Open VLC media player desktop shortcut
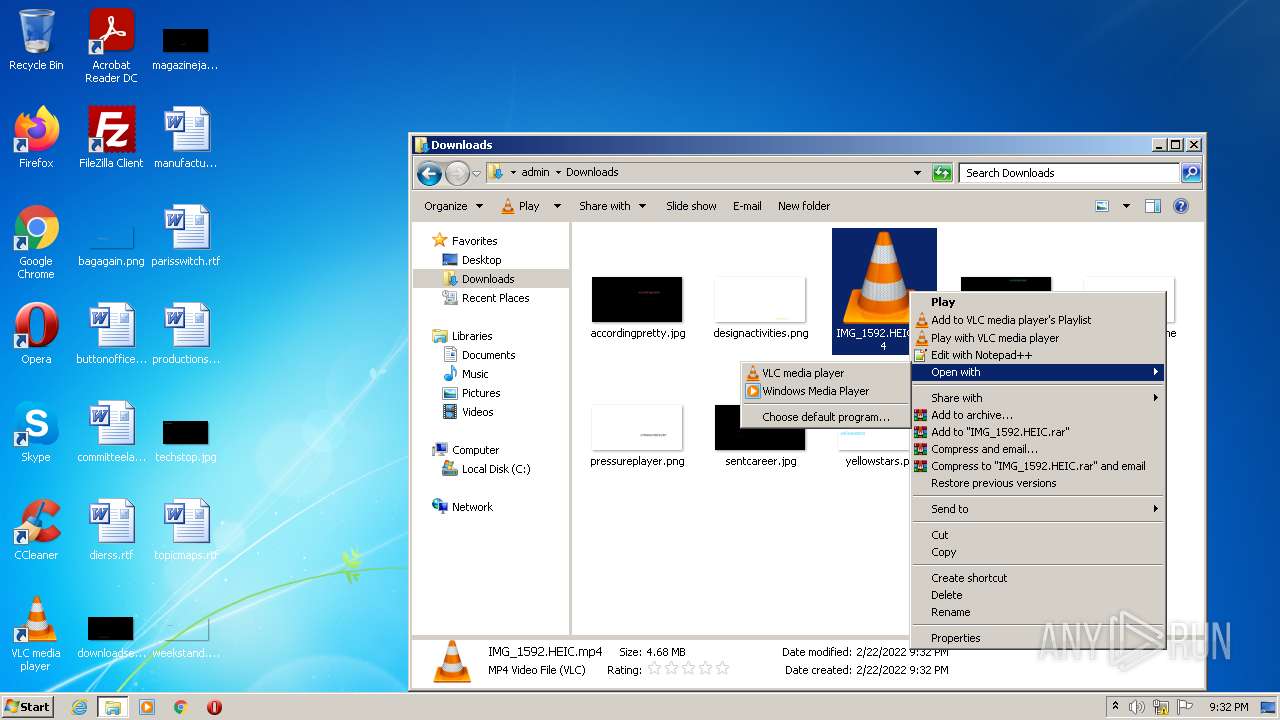The image size is (1280, 720). pos(36,634)
